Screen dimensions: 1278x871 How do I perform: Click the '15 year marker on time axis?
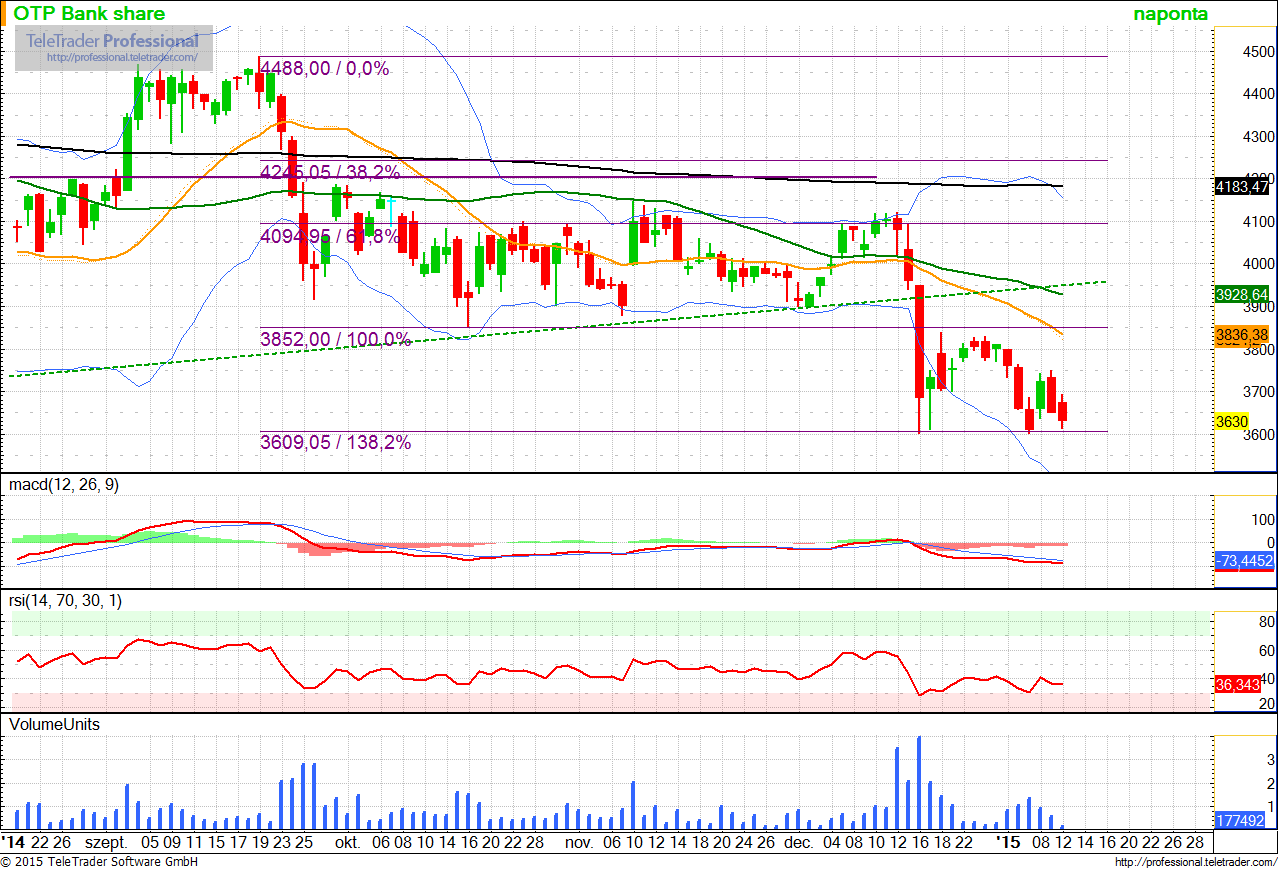pos(1007,844)
